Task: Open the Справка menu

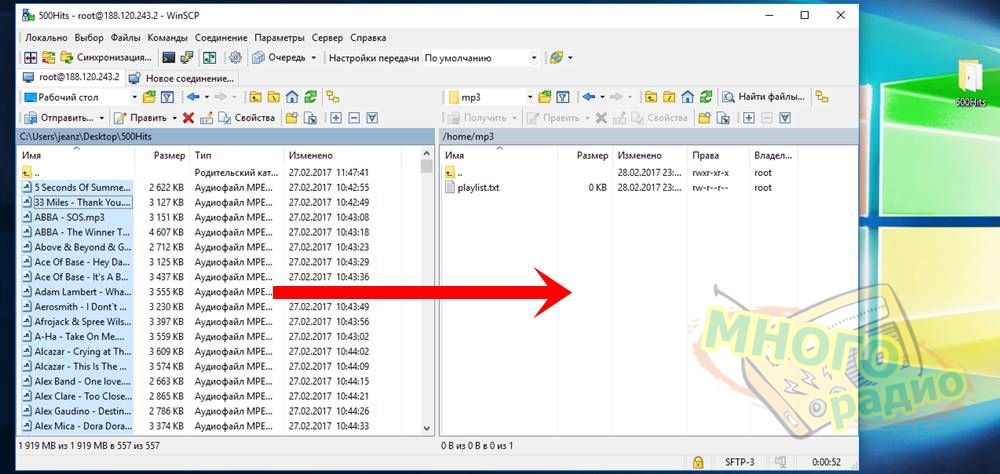Action: [x=368, y=38]
